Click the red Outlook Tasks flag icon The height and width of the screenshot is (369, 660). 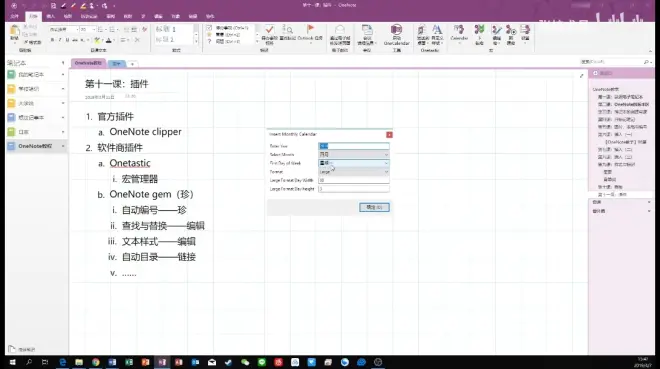(x=310, y=29)
